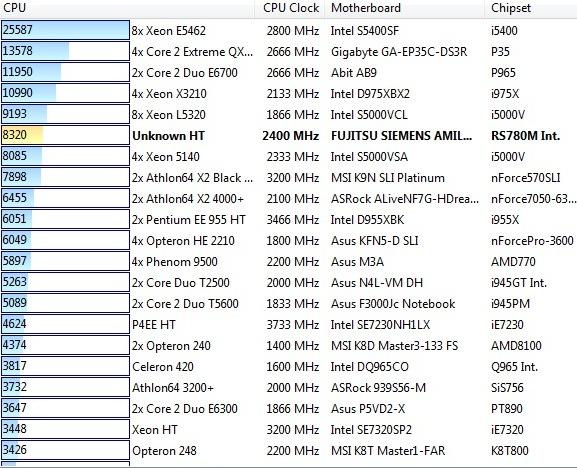This screenshot has width=577, height=468.
Task: Select the 4x Xeon X3210 entry
Action: 169,94
